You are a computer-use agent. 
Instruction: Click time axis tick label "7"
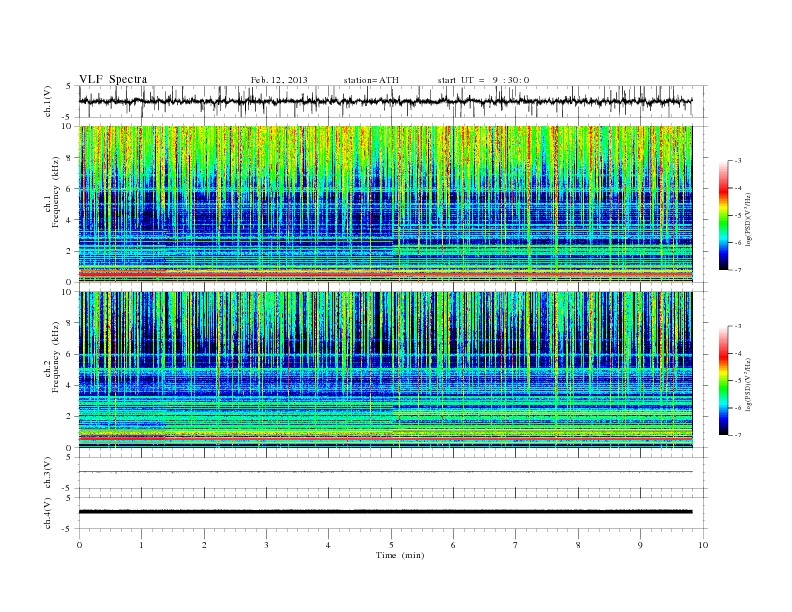516,545
